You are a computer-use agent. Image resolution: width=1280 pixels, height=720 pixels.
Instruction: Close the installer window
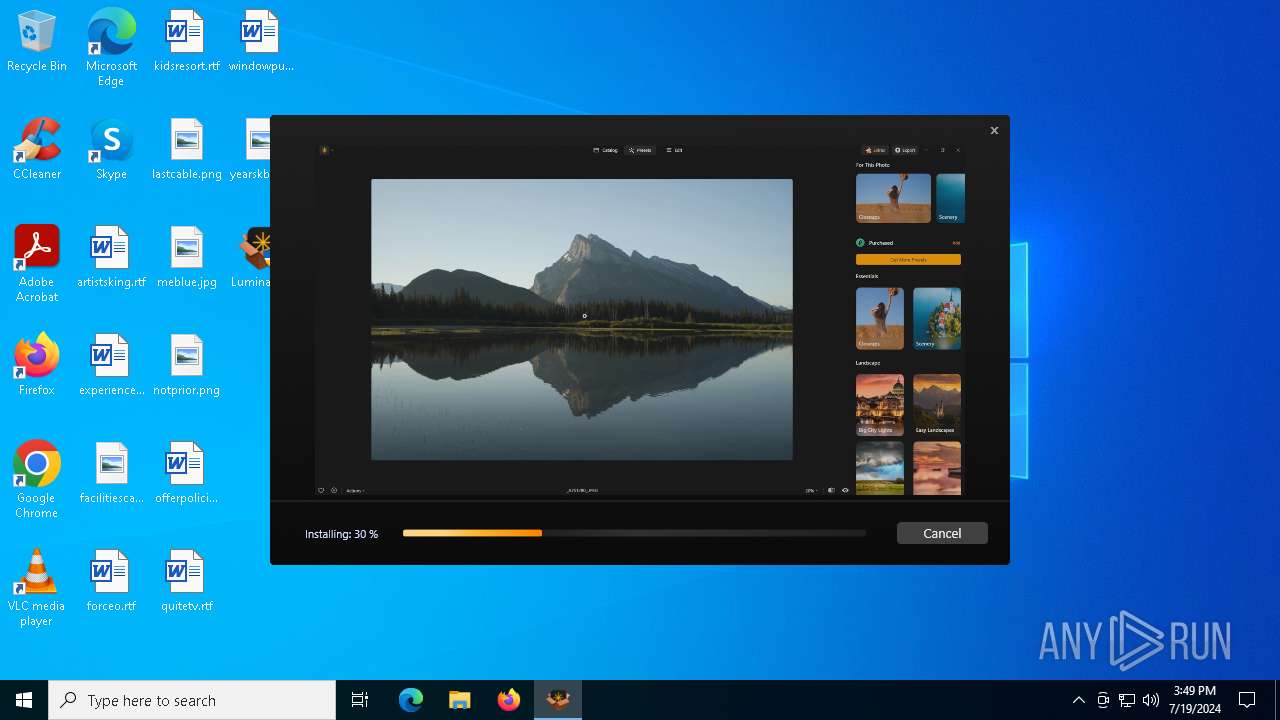(994, 130)
